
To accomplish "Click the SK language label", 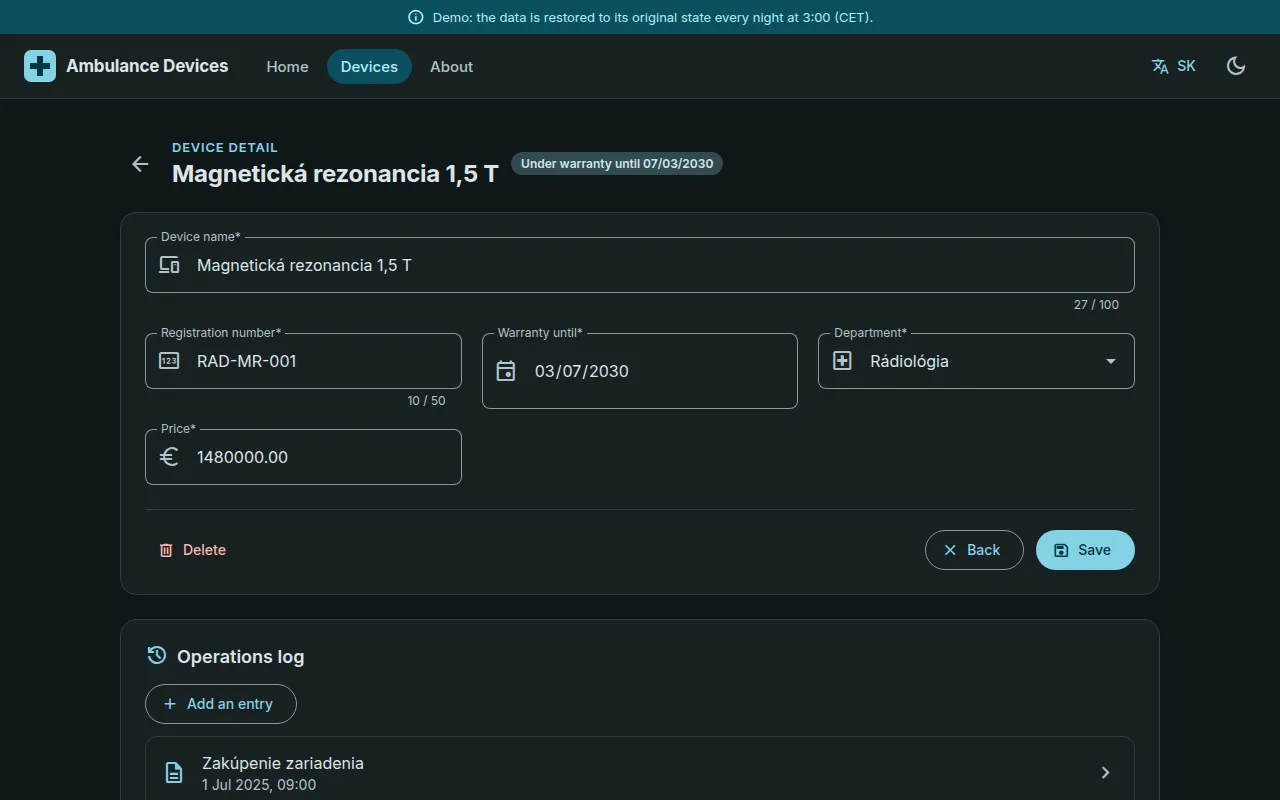I will coord(1186,66).
